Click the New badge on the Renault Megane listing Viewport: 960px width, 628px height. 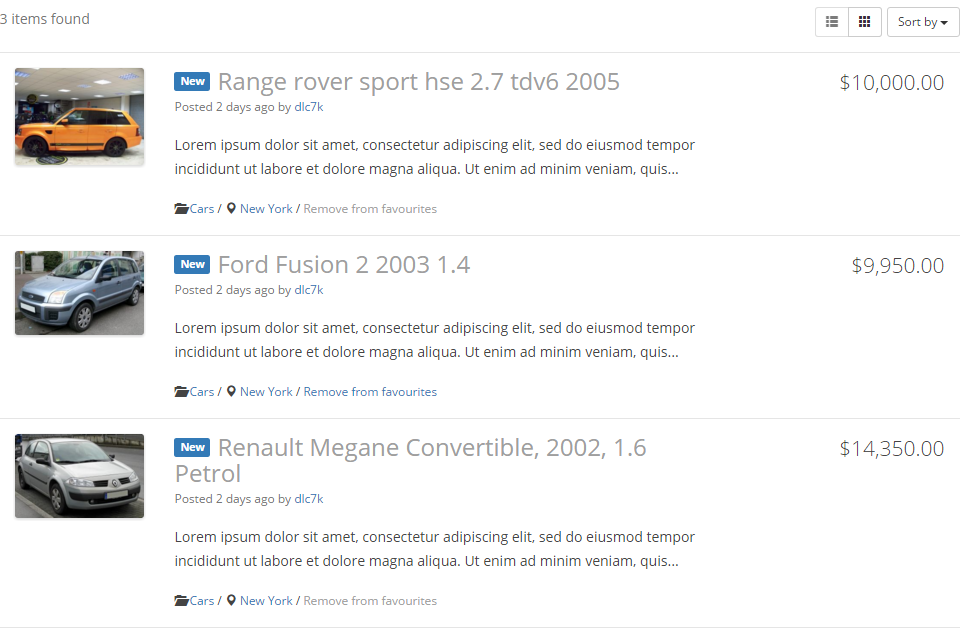[191, 447]
